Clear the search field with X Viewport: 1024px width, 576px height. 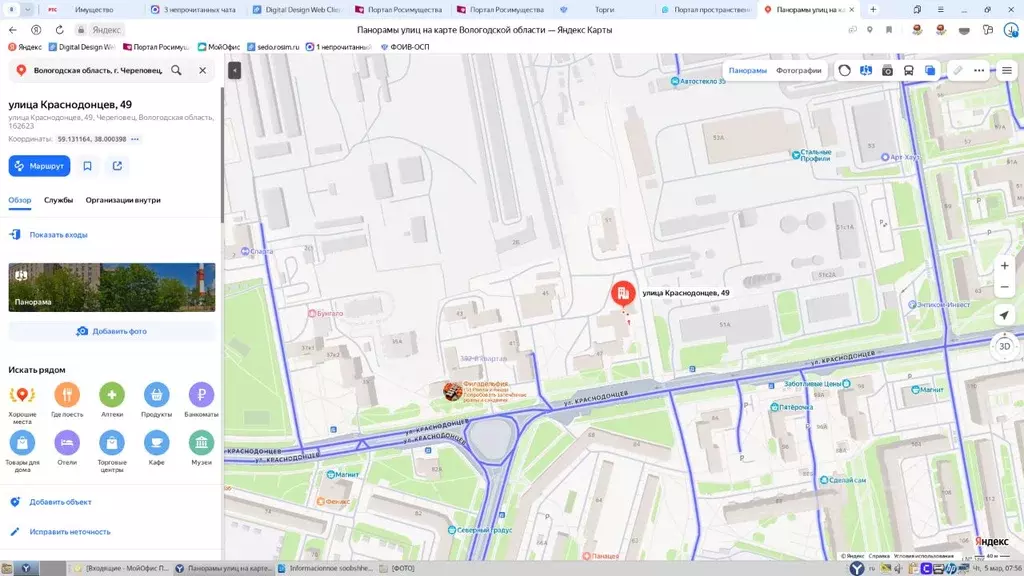click(202, 71)
